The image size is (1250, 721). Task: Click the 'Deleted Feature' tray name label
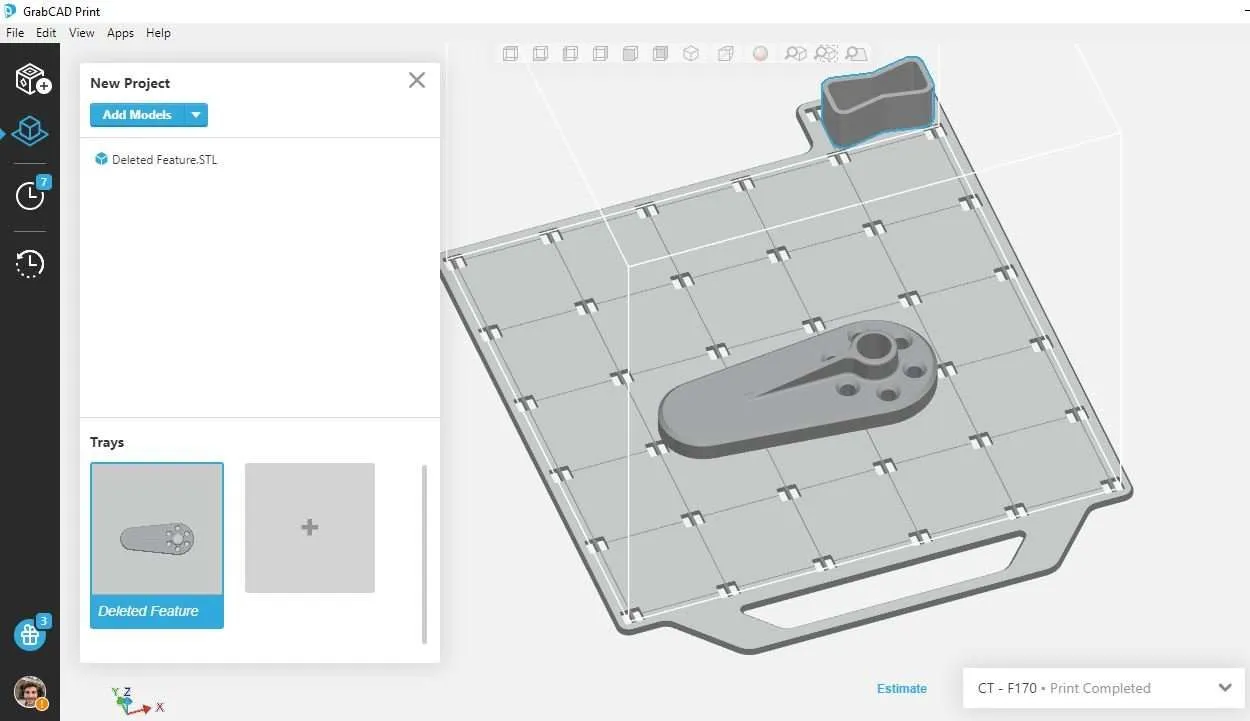point(148,611)
